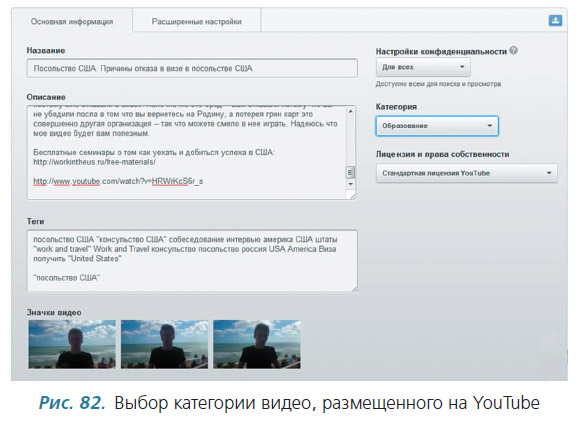Click the workintheus.ru/free-materials link text
The image size is (580, 425).
(94, 162)
